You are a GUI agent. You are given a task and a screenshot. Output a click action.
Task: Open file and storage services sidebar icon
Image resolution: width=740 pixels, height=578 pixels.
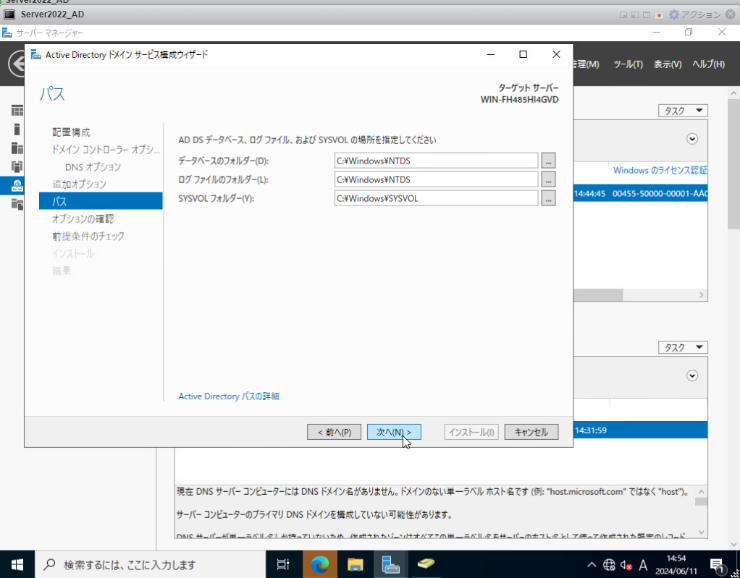17,204
